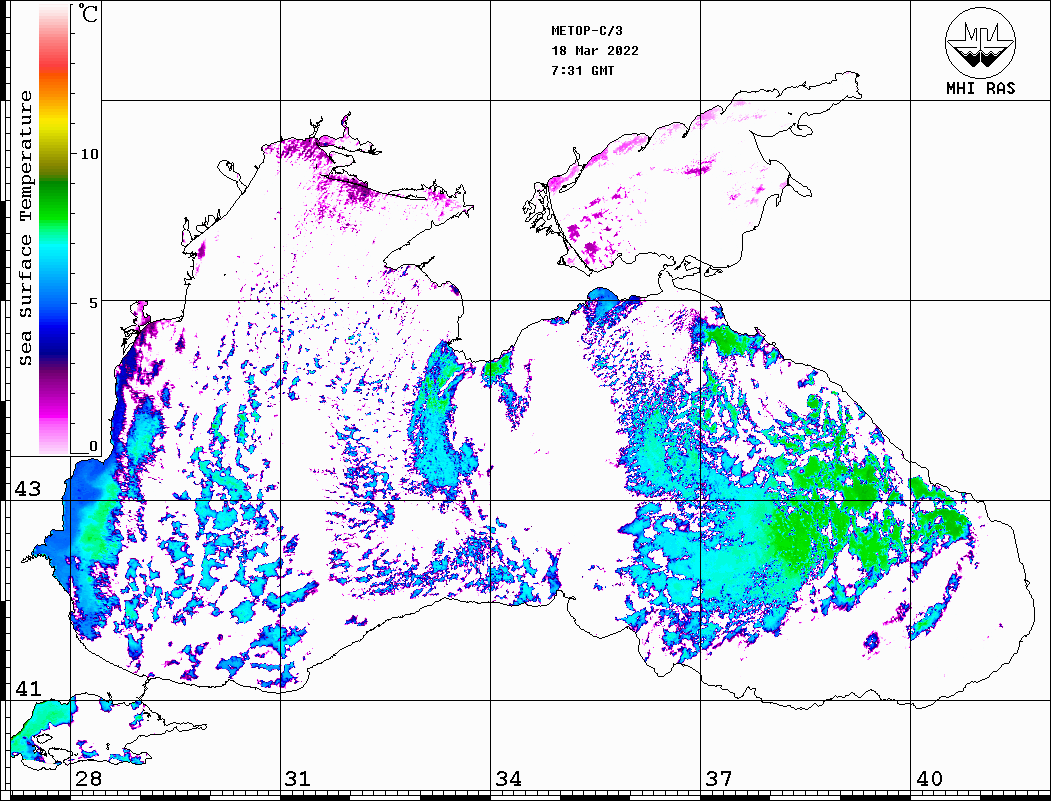Click the Sea Surface Temperature legend title
The height and width of the screenshot is (801, 1051).
coord(25,228)
